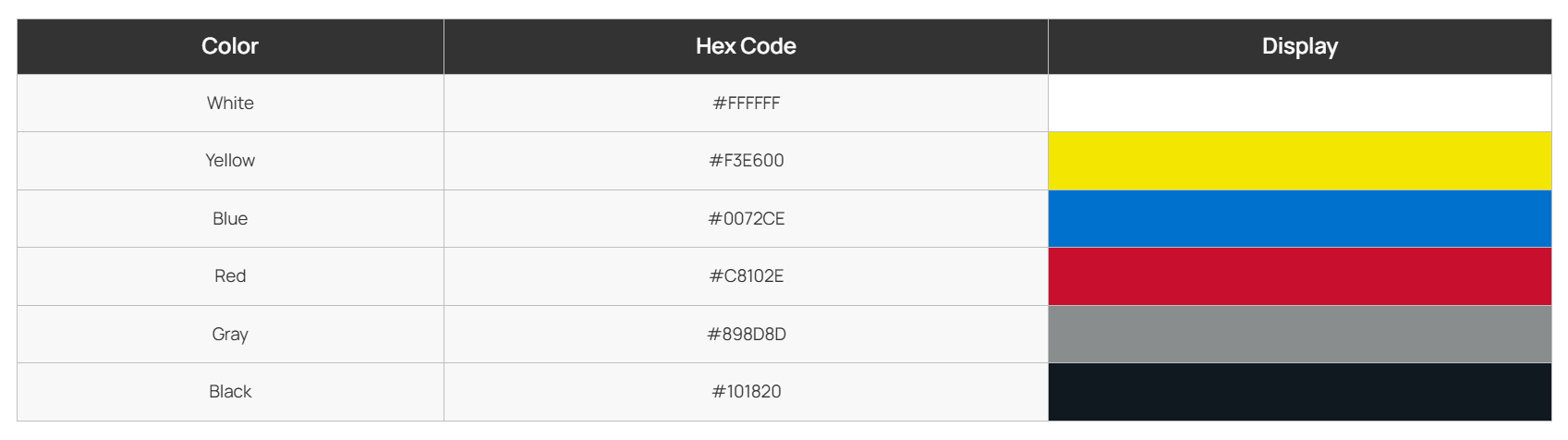Click the red color display swatch

tap(1299, 276)
